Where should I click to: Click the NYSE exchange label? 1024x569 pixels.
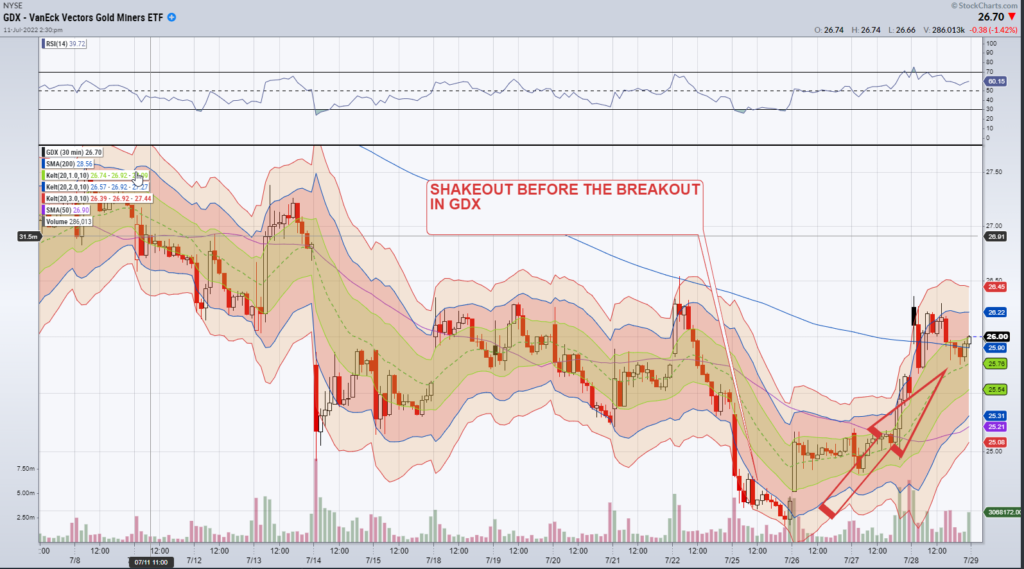click(12, 5)
